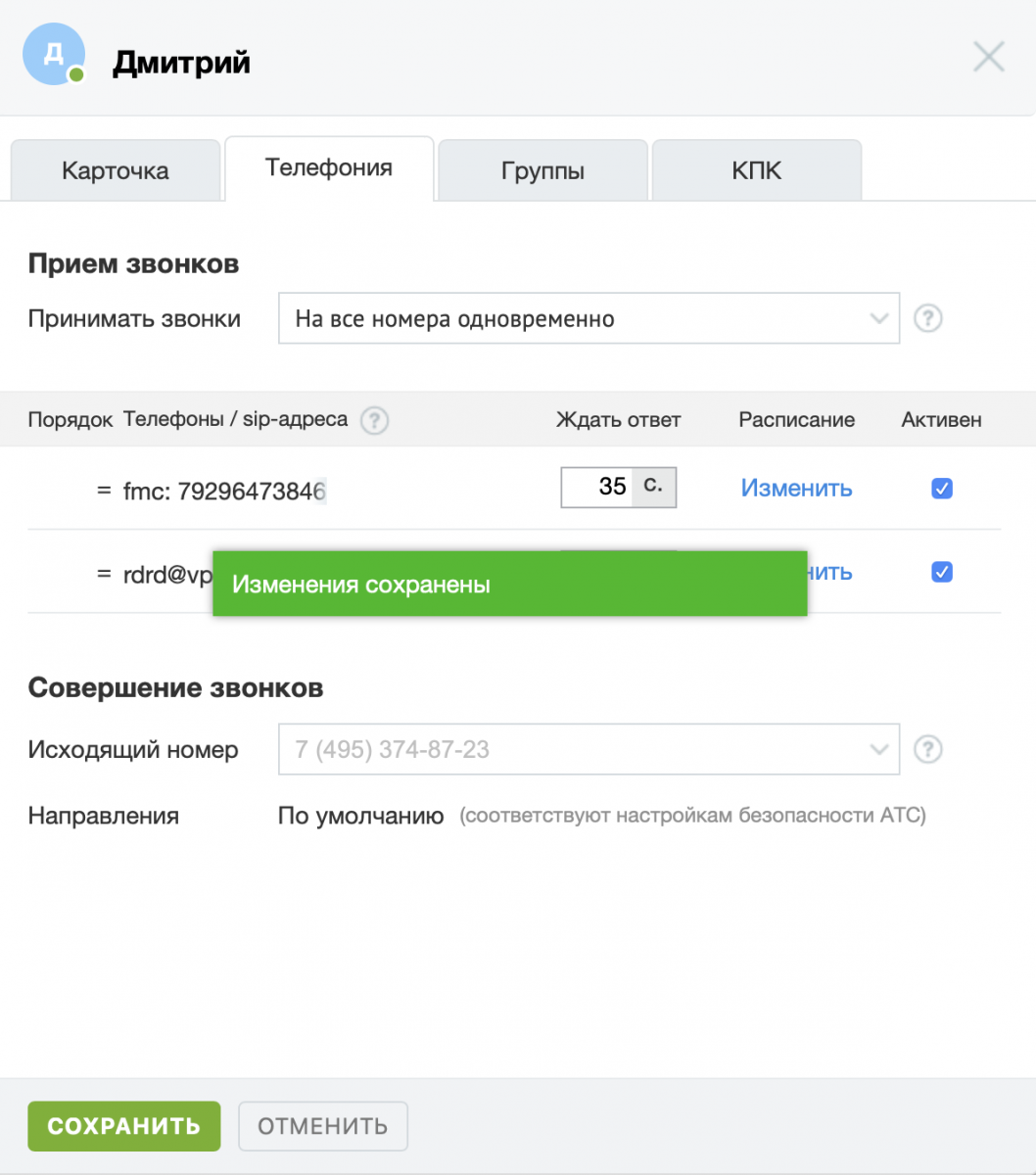This screenshot has width=1036, height=1175.
Task: Go to the КПК tab
Action: tap(756, 171)
